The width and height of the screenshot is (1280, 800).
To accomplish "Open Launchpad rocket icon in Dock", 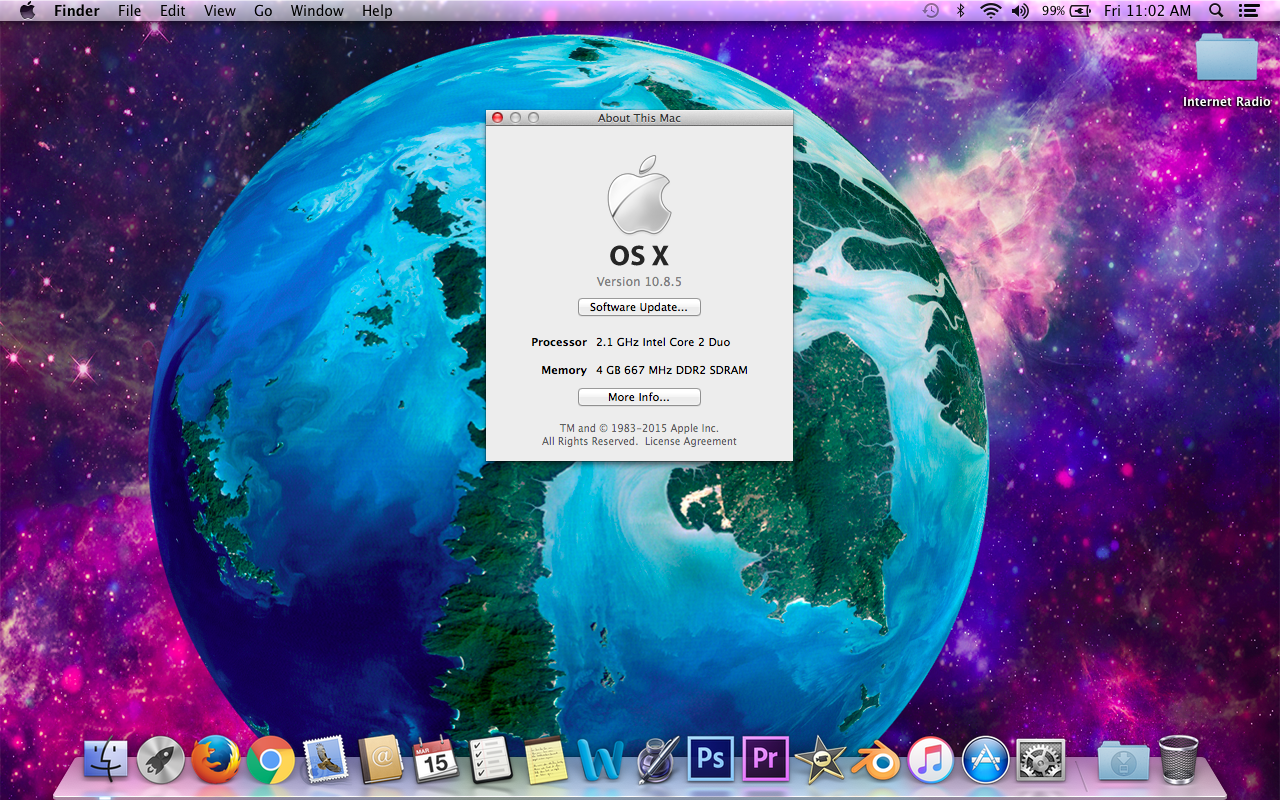I will [x=160, y=761].
